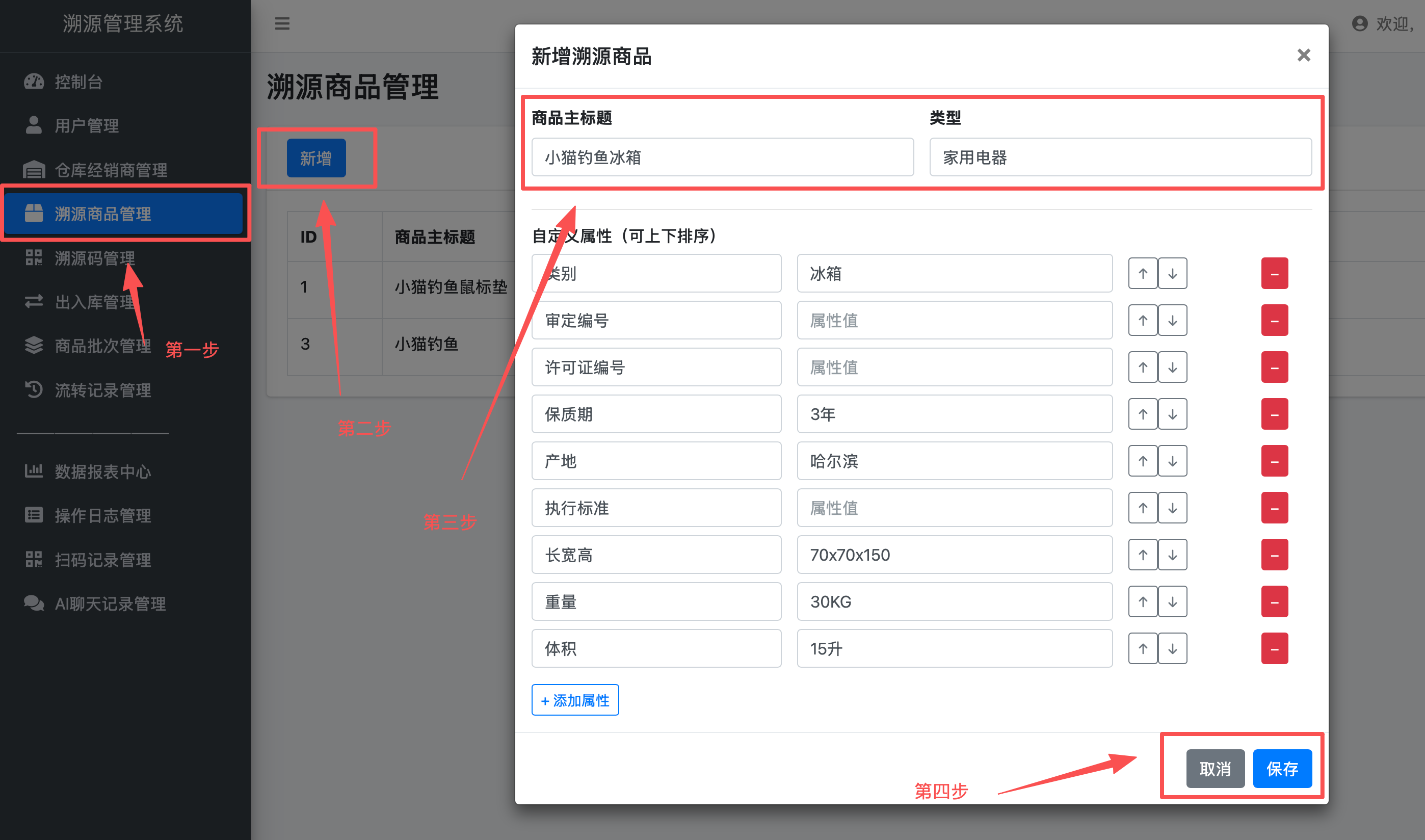Click the hamburger menu icon in the header
Viewport: 1425px width, 840px height.
tap(282, 23)
